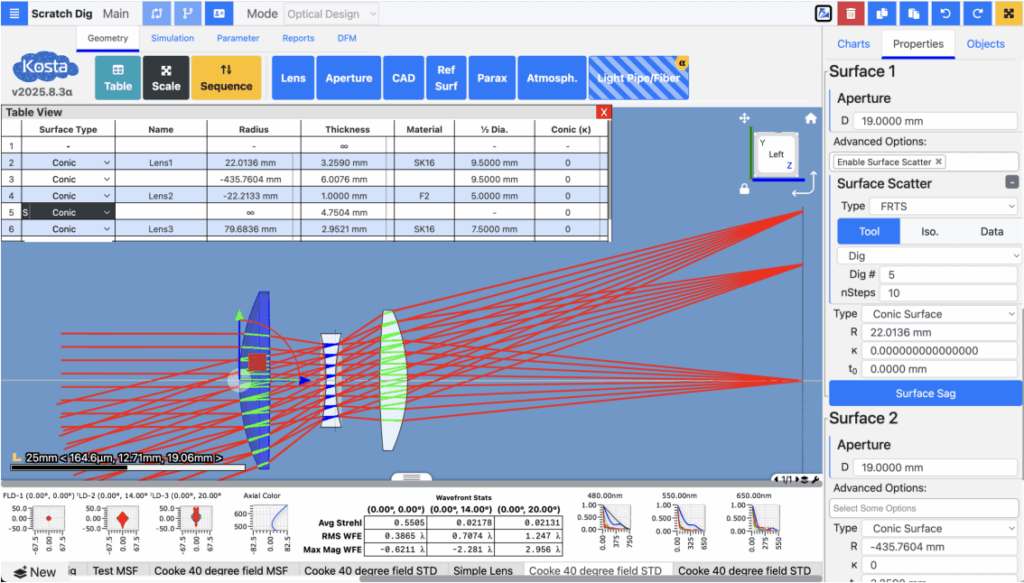Click the branch icon beside Main

click(x=188, y=14)
